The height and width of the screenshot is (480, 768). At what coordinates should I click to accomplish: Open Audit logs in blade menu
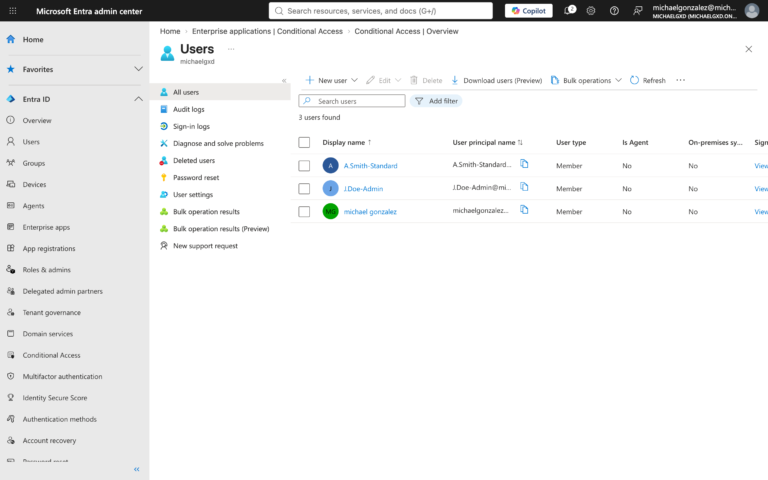189,109
